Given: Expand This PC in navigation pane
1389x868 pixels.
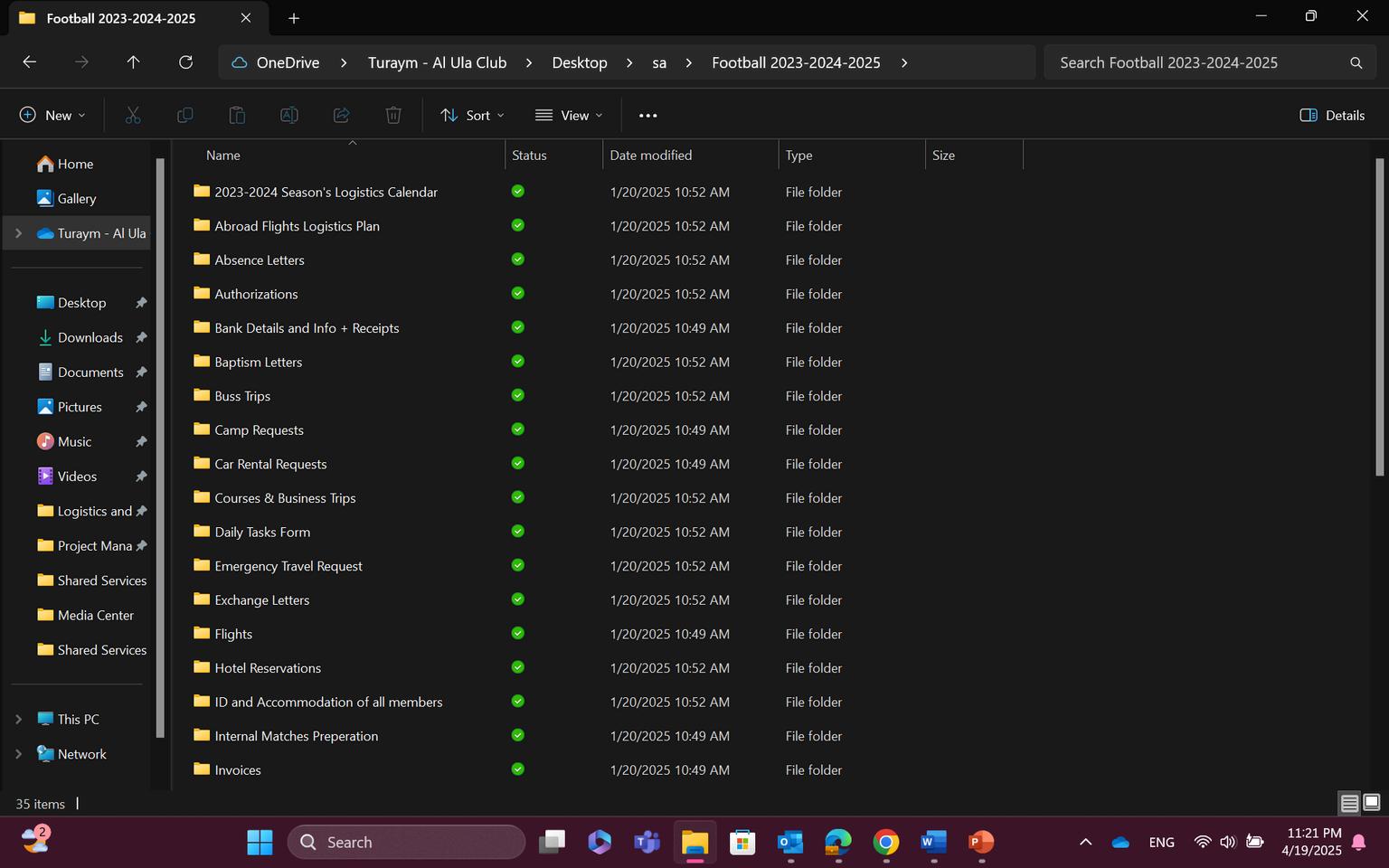Looking at the screenshot, I should point(18,719).
